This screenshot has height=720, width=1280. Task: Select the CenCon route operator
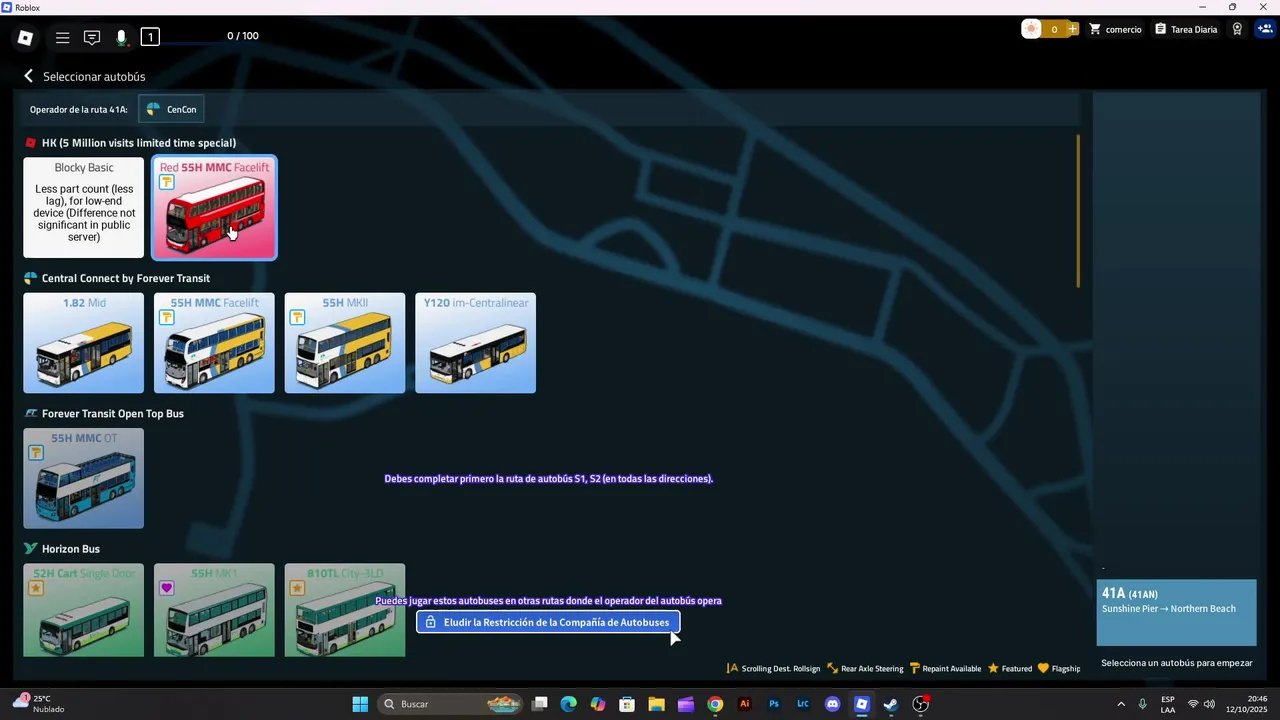171,109
